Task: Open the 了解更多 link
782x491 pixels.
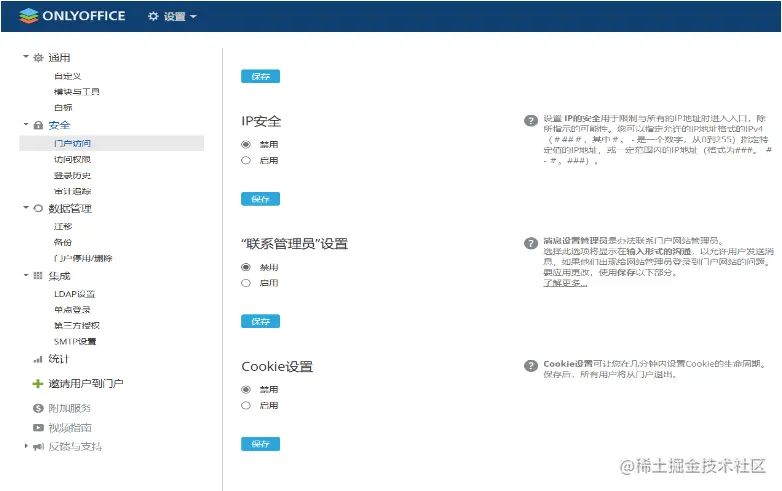Action: click(x=565, y=283)
